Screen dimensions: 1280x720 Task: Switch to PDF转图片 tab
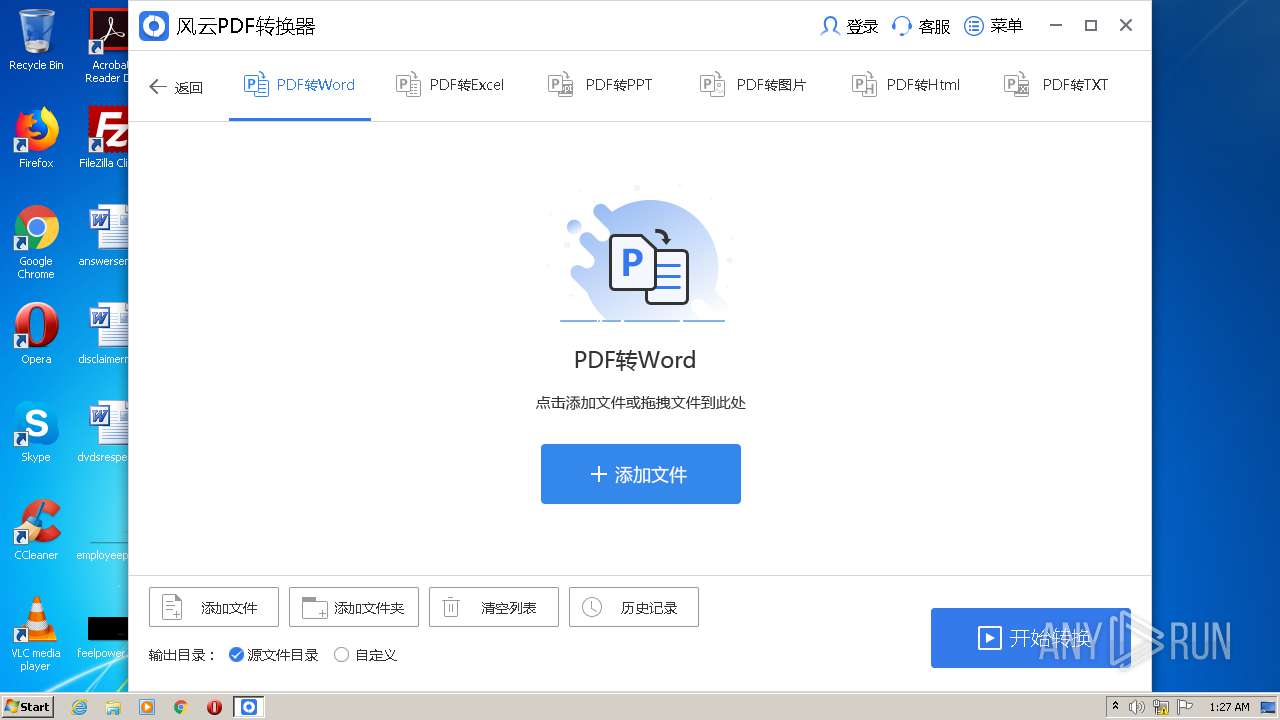click(753, 85)
